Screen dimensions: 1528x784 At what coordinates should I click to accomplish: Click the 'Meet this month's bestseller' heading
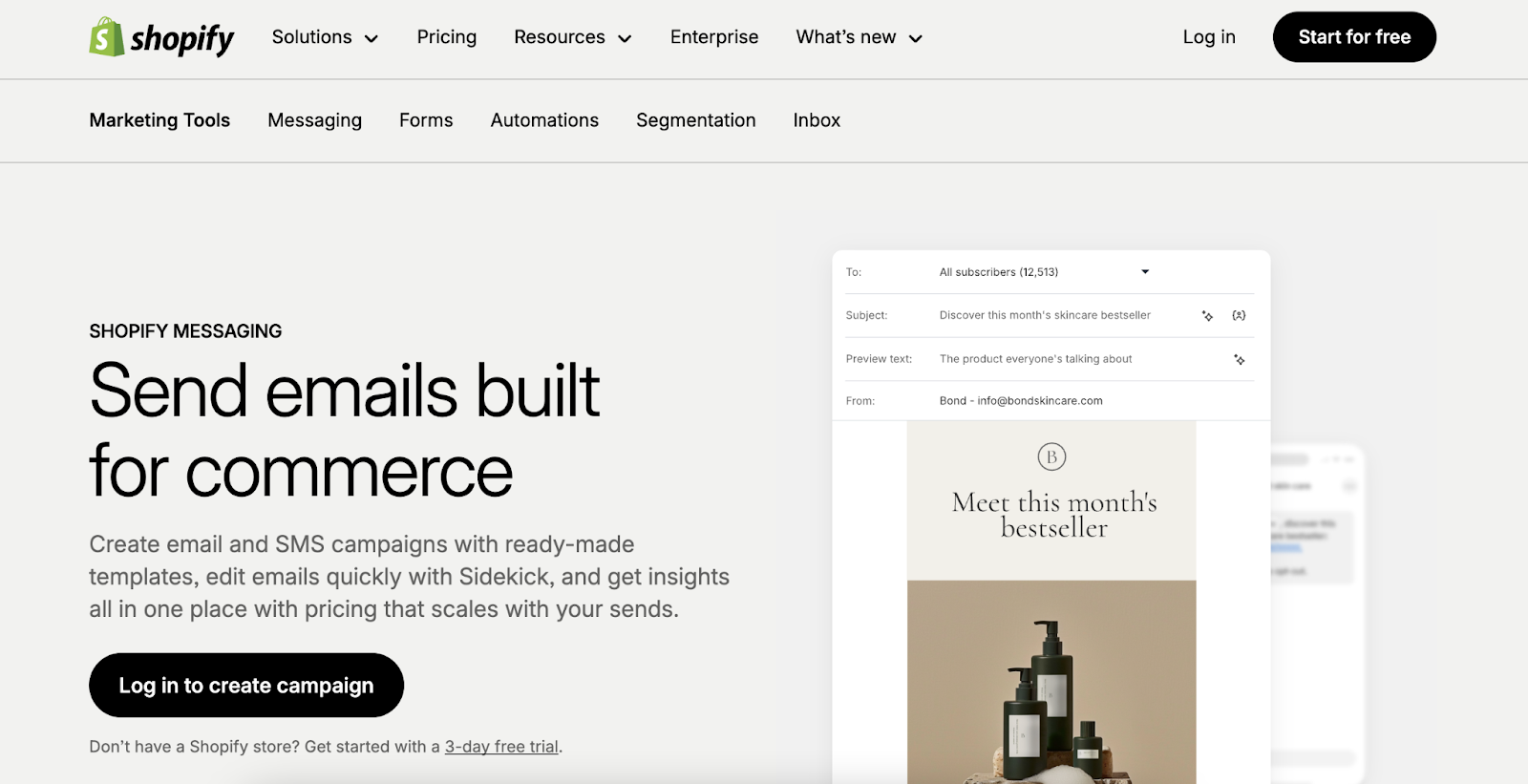[x=1054, y=515]
